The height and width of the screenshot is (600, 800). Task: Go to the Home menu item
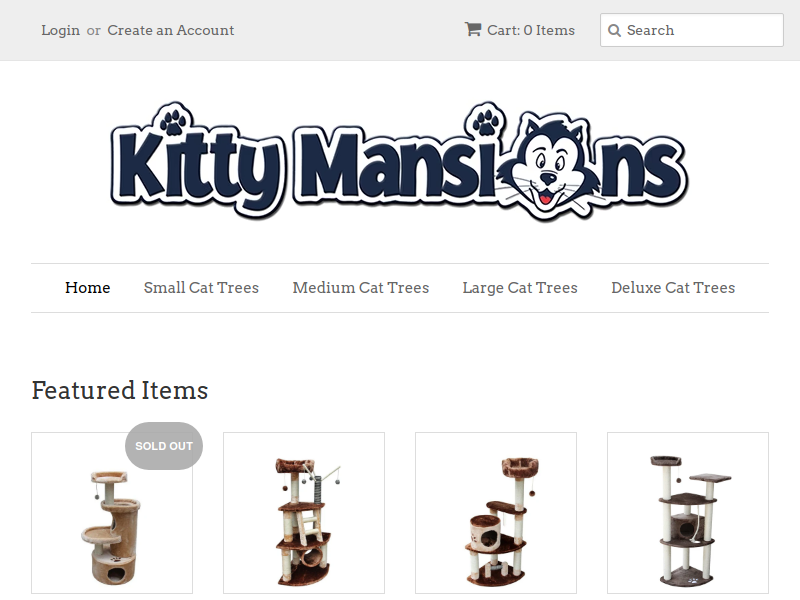pyautogui.click(x=88, y=288)
